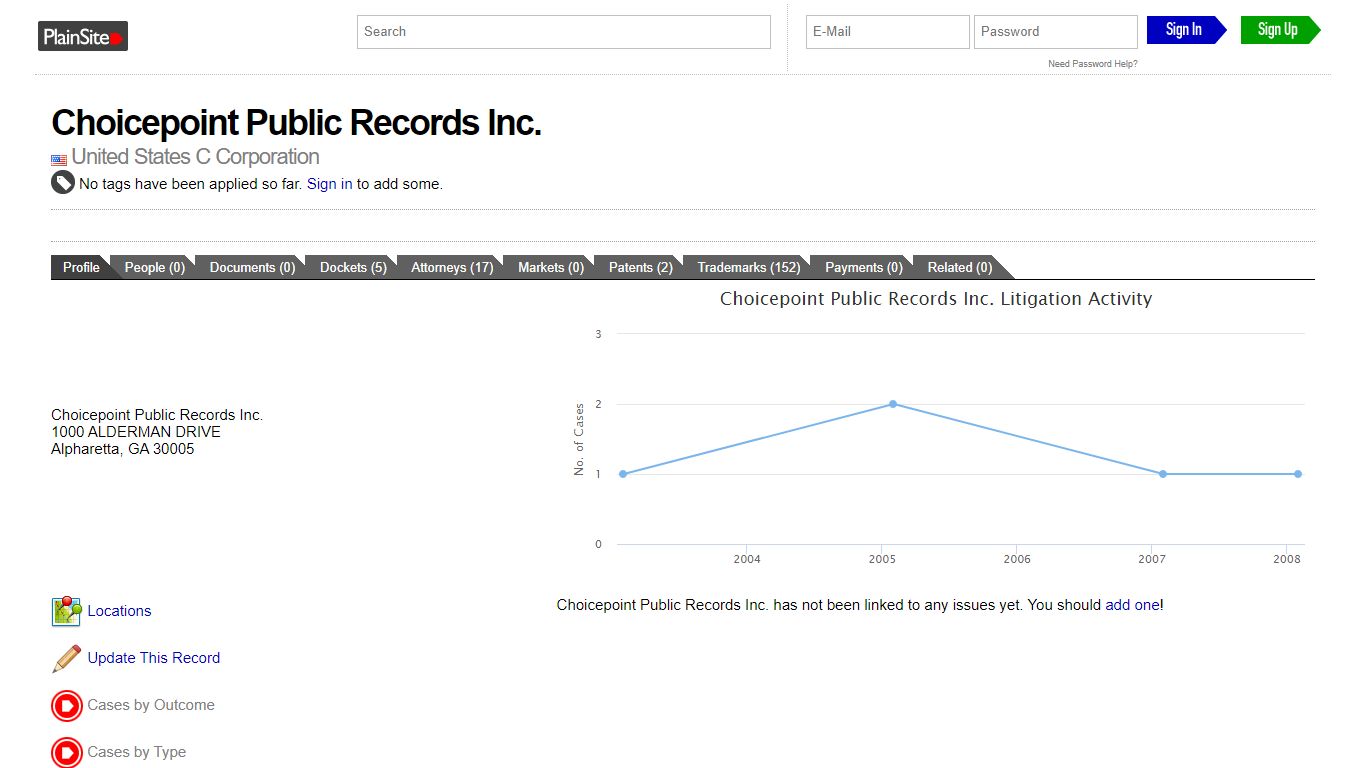Focus the Search input field
This screenshot has height=768, width=1366.
(x=564, y=32)
